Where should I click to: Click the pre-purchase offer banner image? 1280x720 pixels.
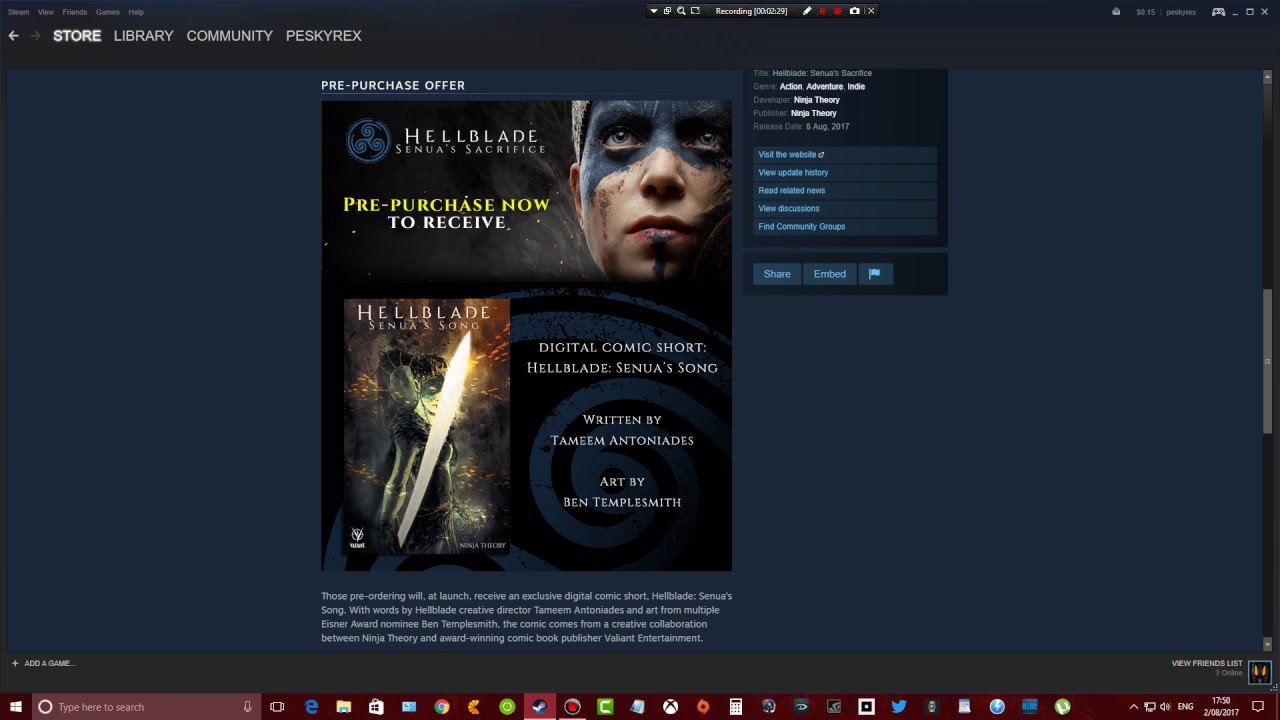(526, 336)
